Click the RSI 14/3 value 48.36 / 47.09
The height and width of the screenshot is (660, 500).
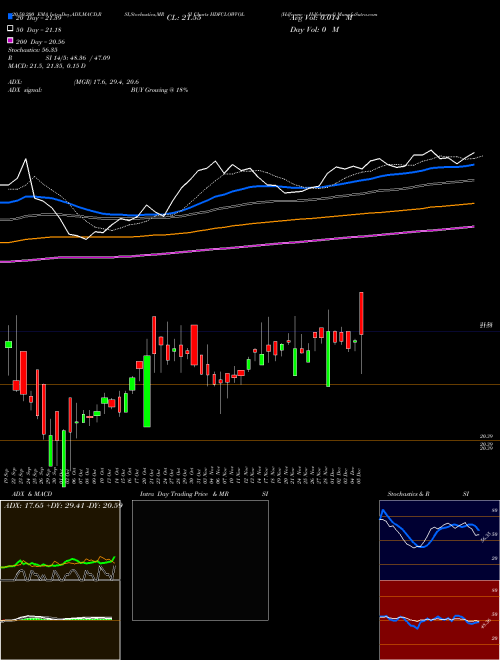(78, 58)
